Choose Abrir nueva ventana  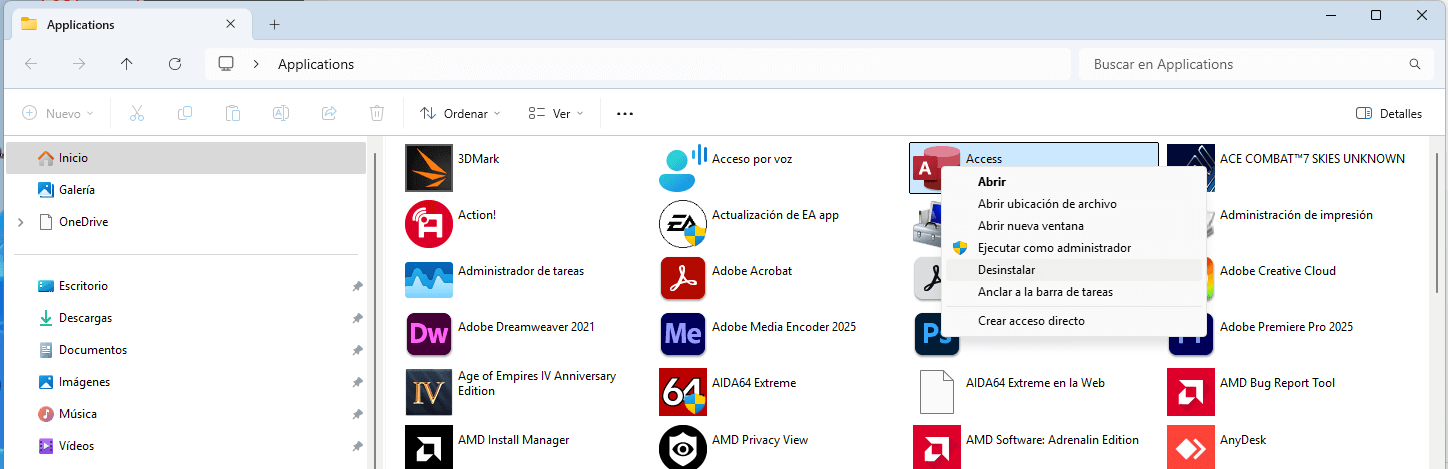[x=1074, y=226]
